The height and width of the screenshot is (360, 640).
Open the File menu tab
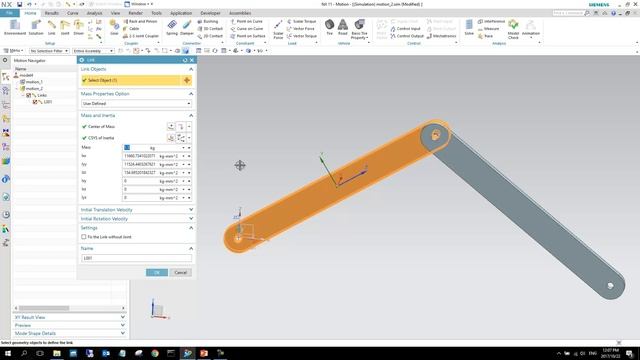pos(9,13)
